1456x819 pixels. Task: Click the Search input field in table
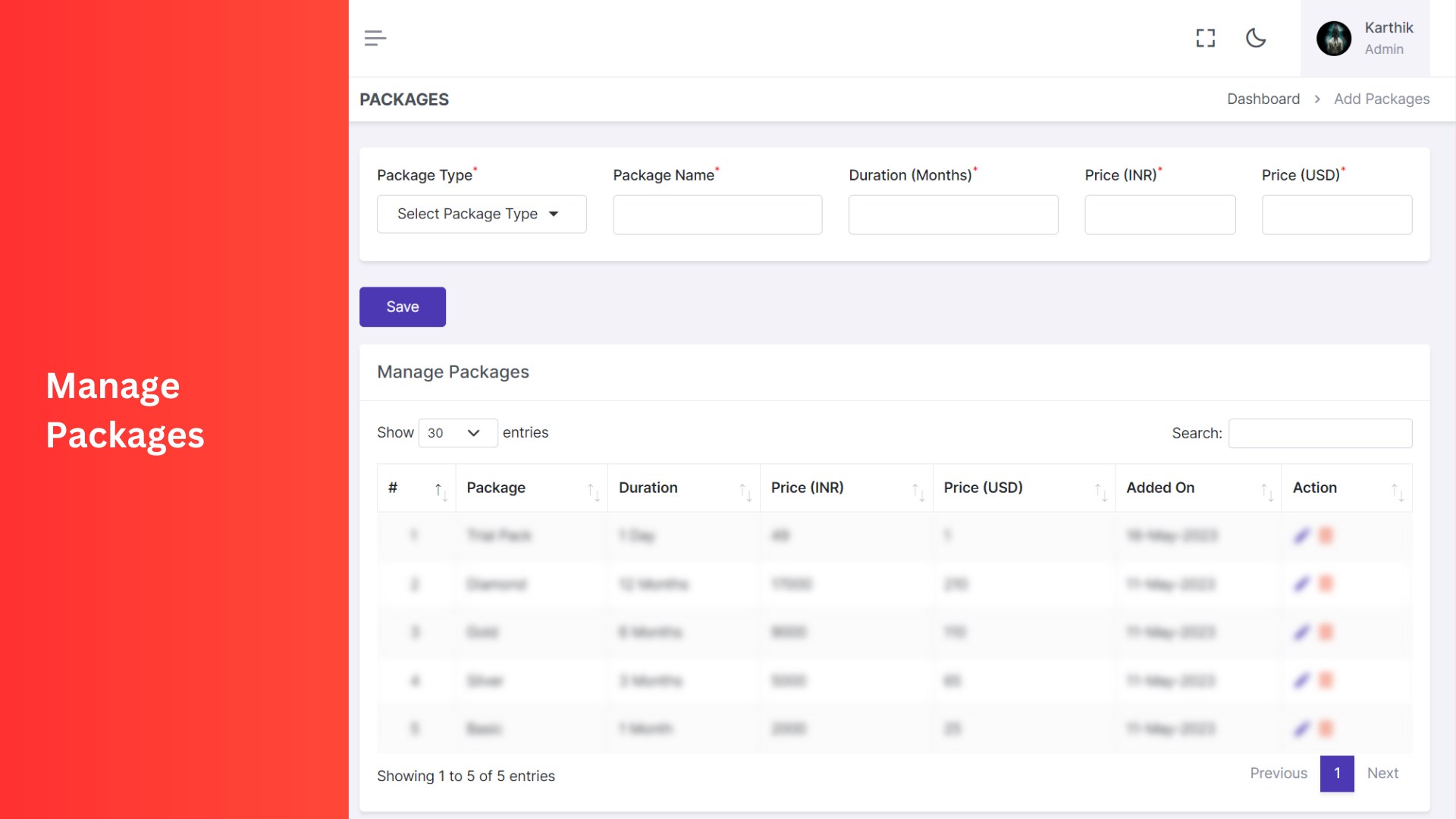coord(1322,433)
